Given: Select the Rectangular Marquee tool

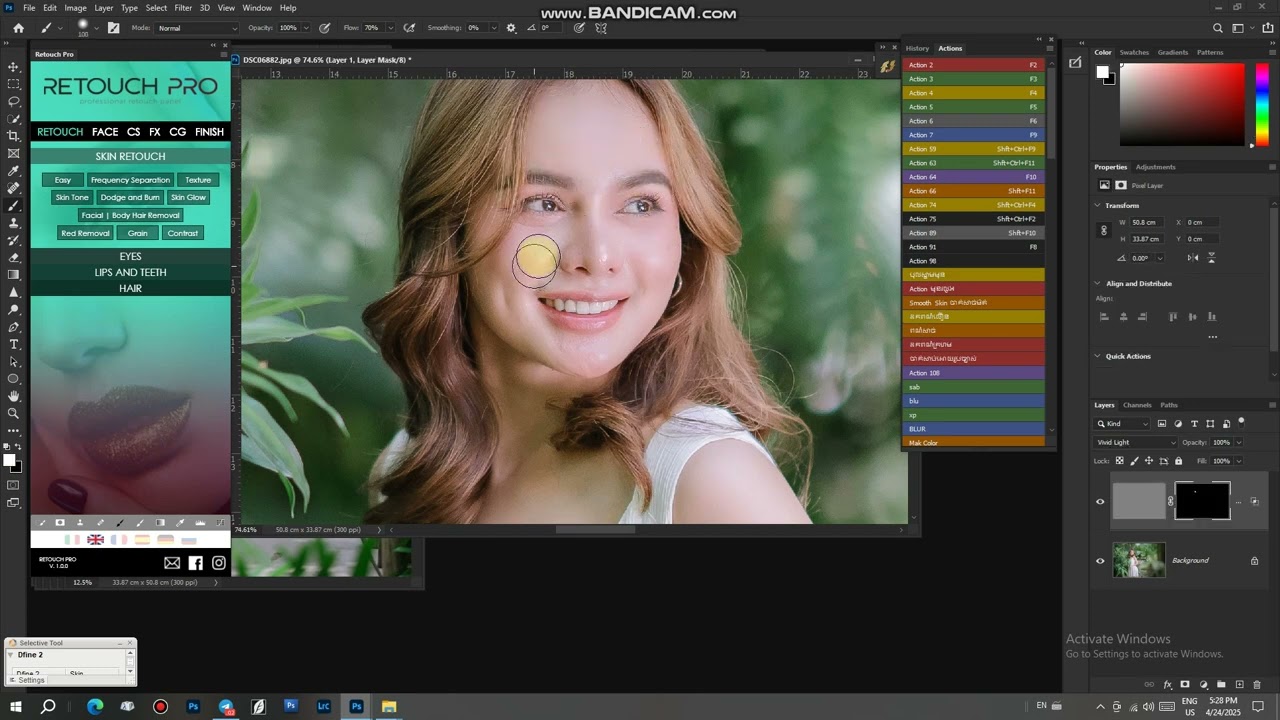Looking at the screenshot, I should 13,84.
